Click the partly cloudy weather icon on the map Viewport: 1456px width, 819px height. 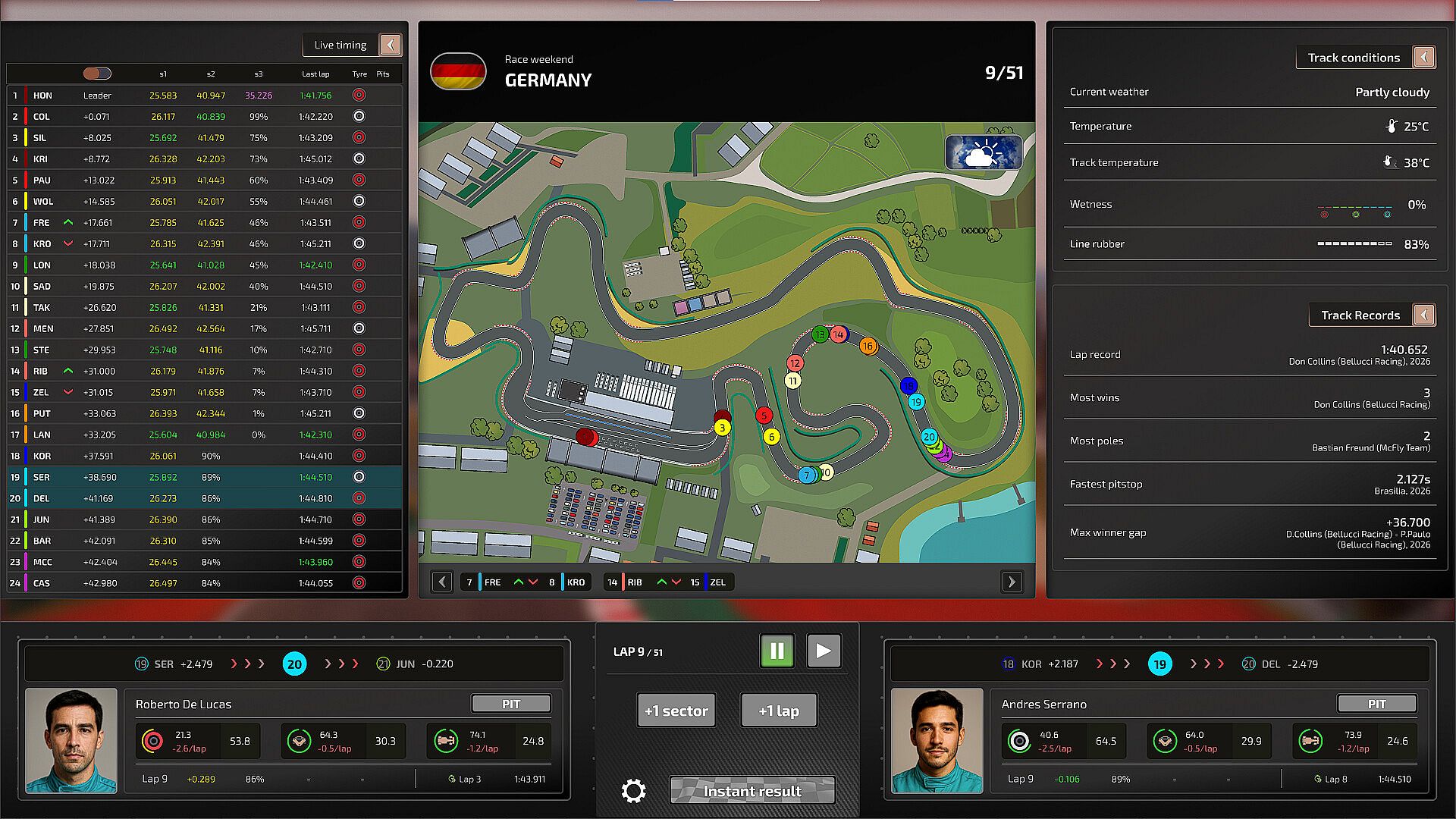pyautogui.click(x=983, y=152)
